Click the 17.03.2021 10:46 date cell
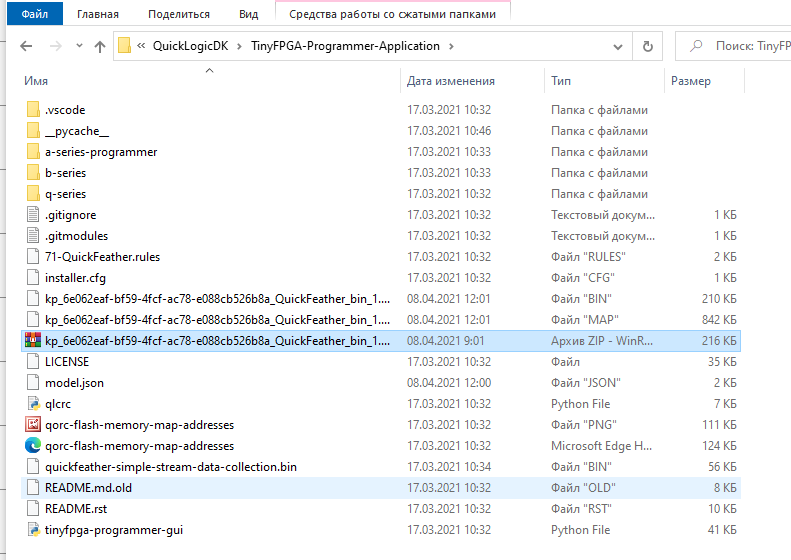 coord(449,131)
